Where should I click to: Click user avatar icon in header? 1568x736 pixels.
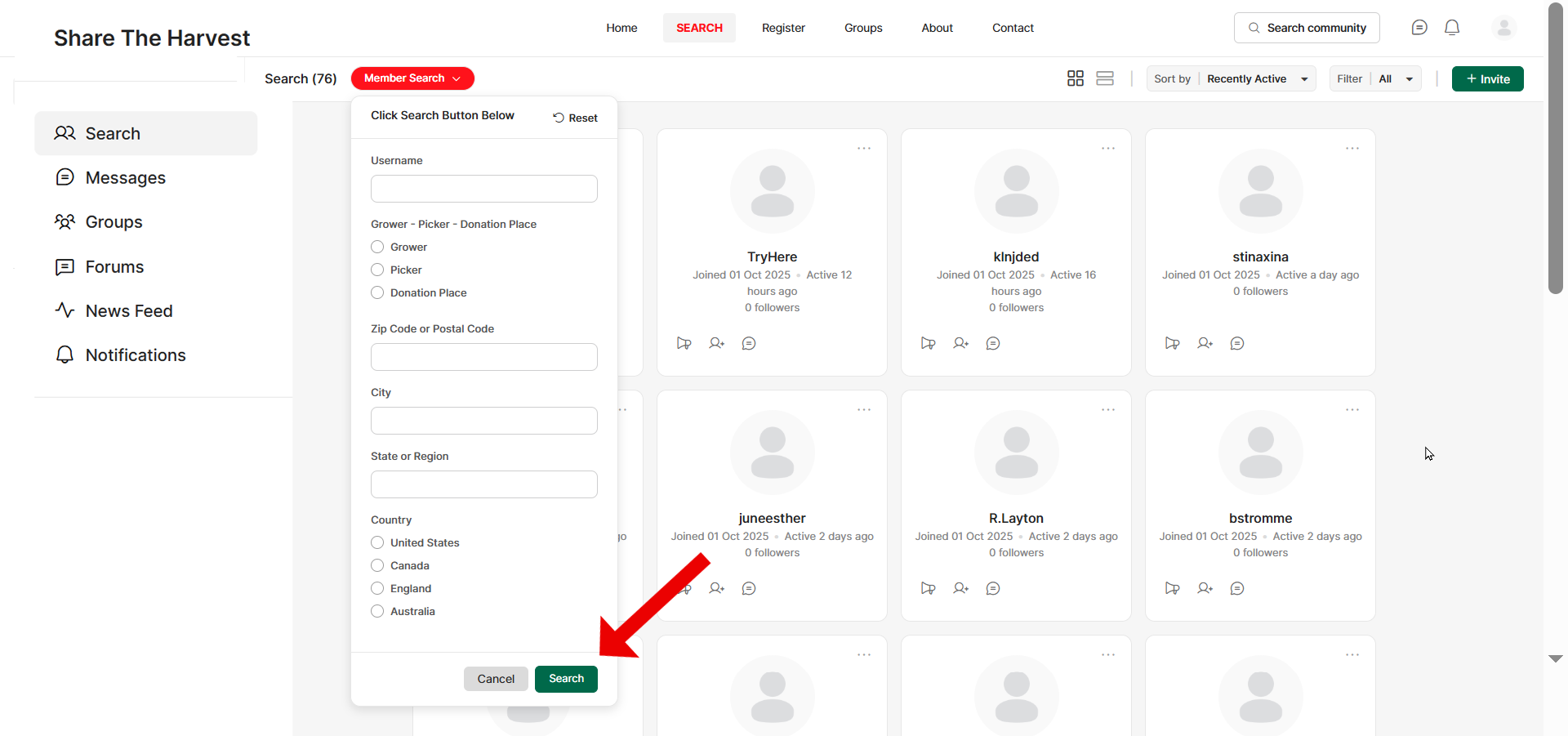click(x=1503, y=28)
